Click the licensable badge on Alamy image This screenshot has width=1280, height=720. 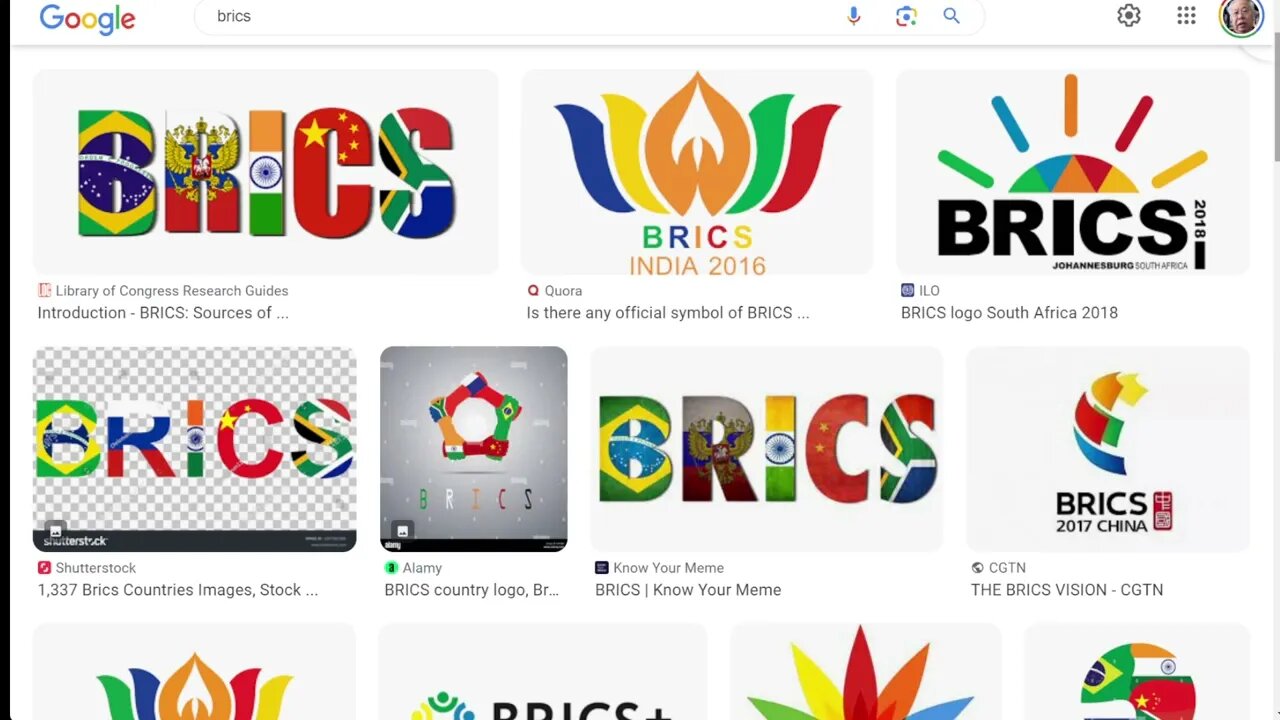[x=402, y=530]
